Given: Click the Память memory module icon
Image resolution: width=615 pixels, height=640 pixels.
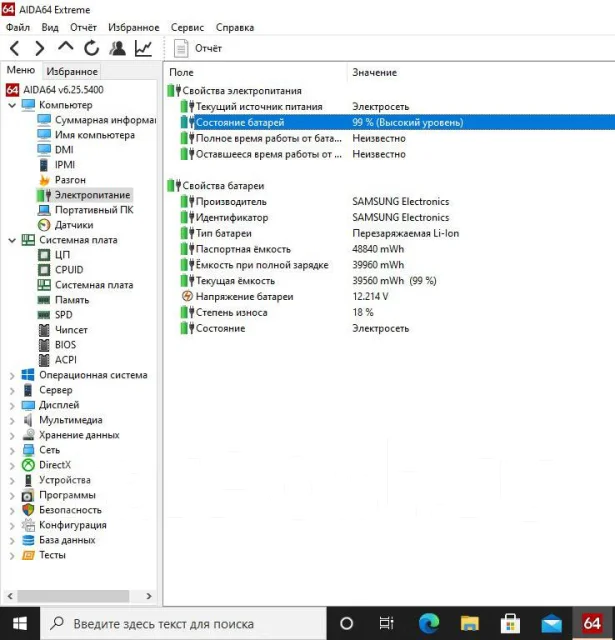Looking at the screenshot, I should pos(44,300).
